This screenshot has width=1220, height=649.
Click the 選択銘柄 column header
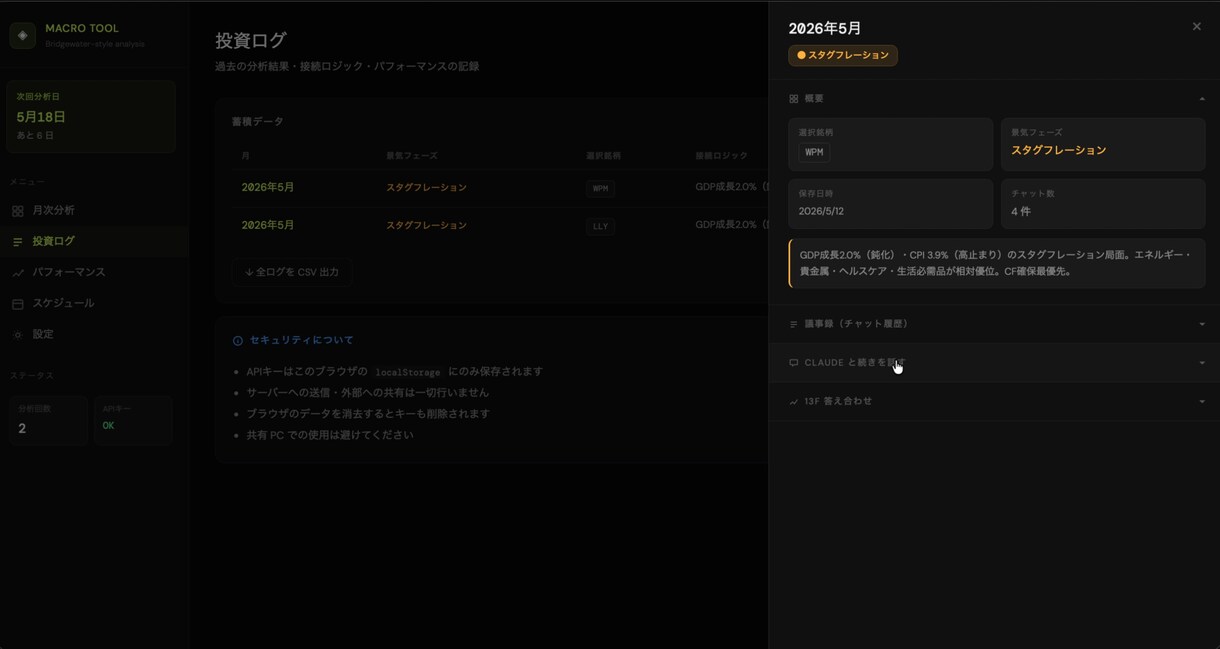(603, 157)
